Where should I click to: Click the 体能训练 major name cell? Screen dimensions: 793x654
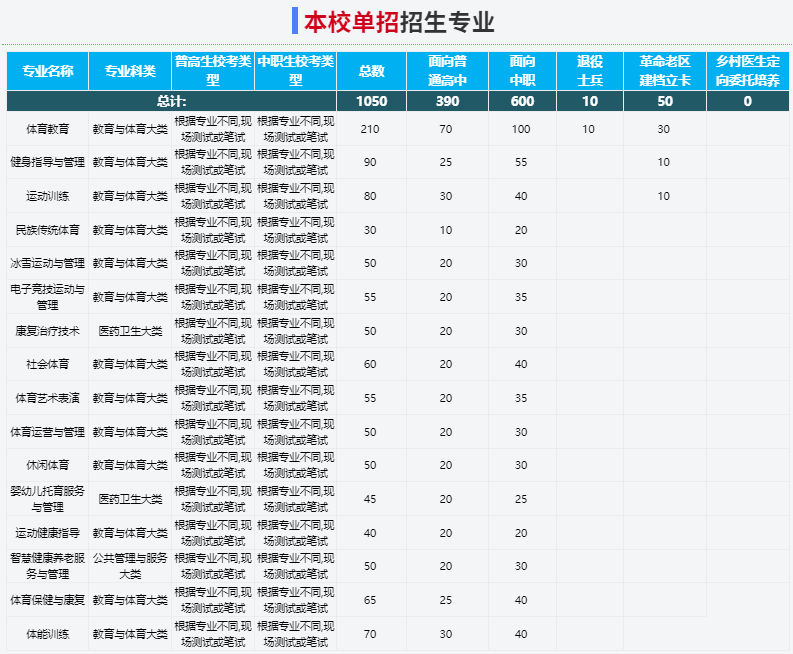[x=47, y=634]
